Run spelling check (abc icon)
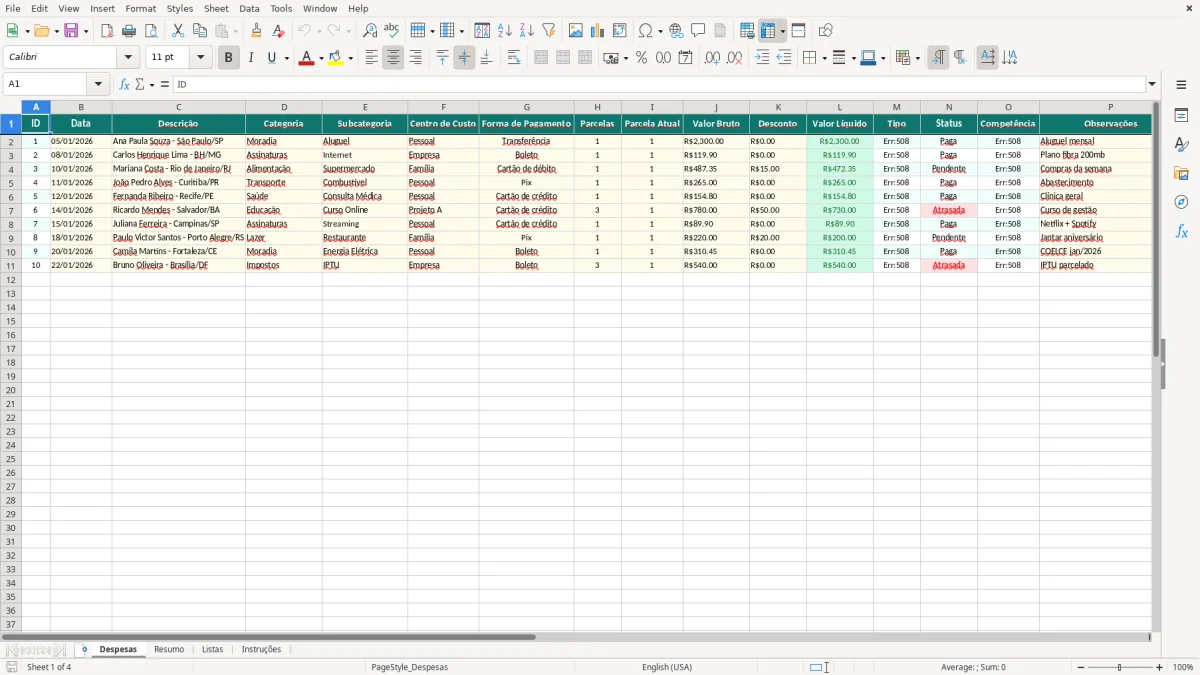 pyautogui.click(x=391, y=31)
